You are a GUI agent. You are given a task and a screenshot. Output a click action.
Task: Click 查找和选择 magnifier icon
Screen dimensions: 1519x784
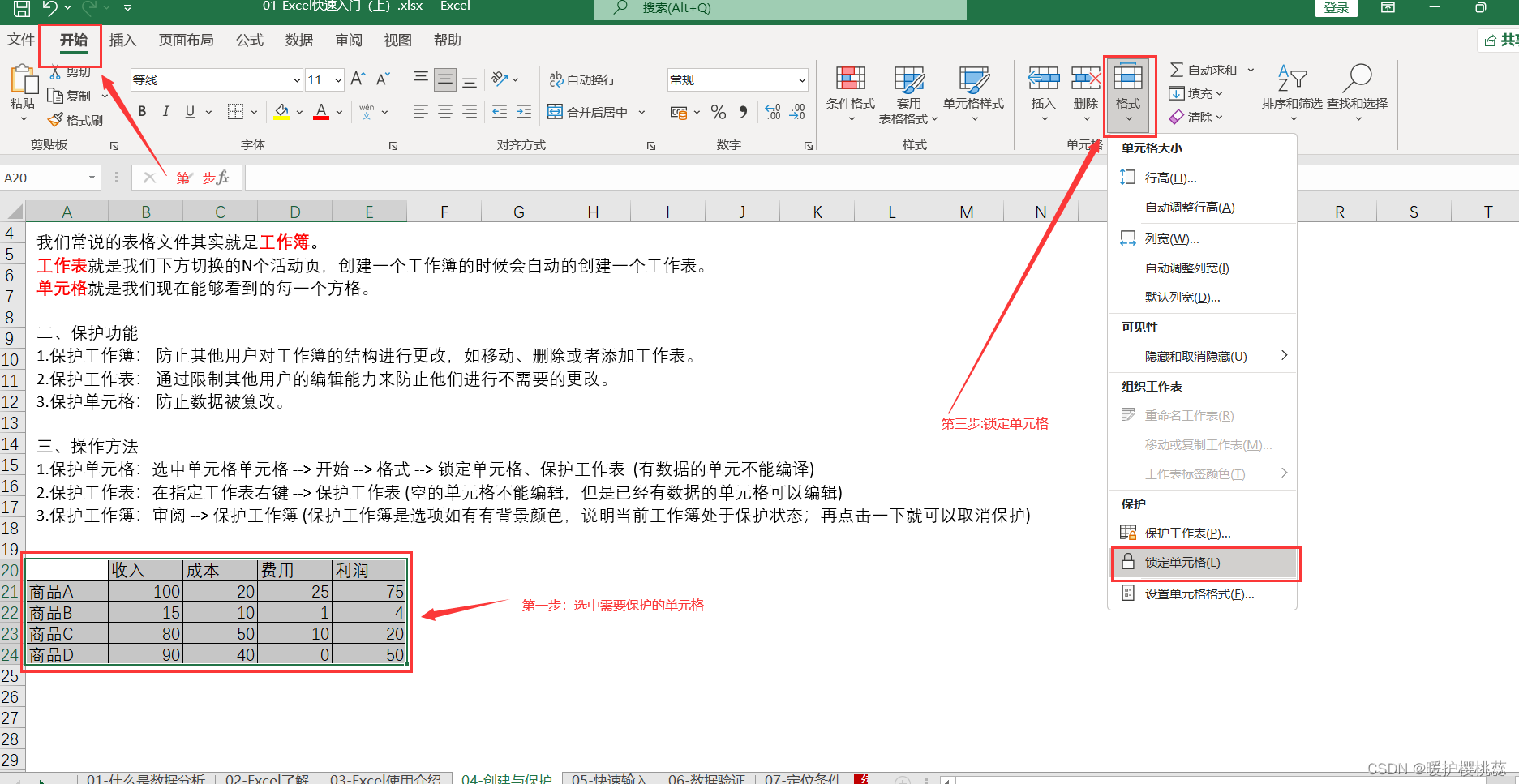click(x=1357, y=79)
